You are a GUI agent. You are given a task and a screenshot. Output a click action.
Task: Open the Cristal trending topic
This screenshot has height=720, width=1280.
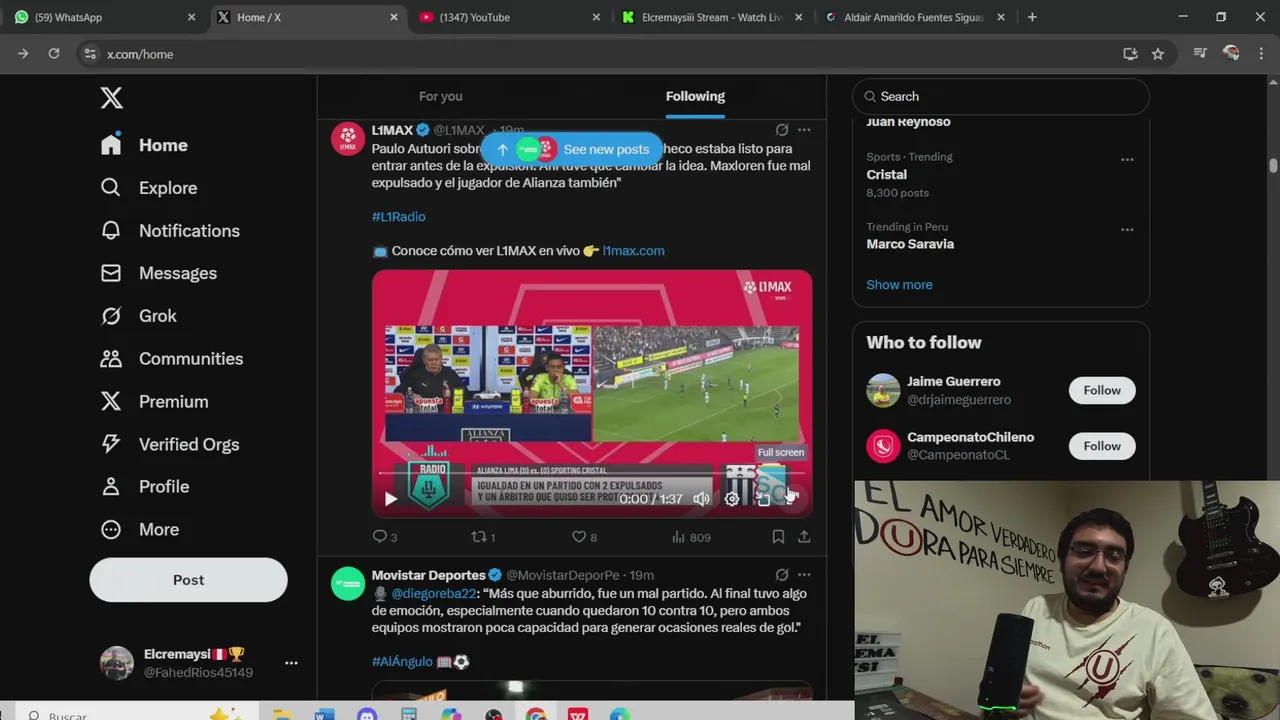click(x=886, y=175)
